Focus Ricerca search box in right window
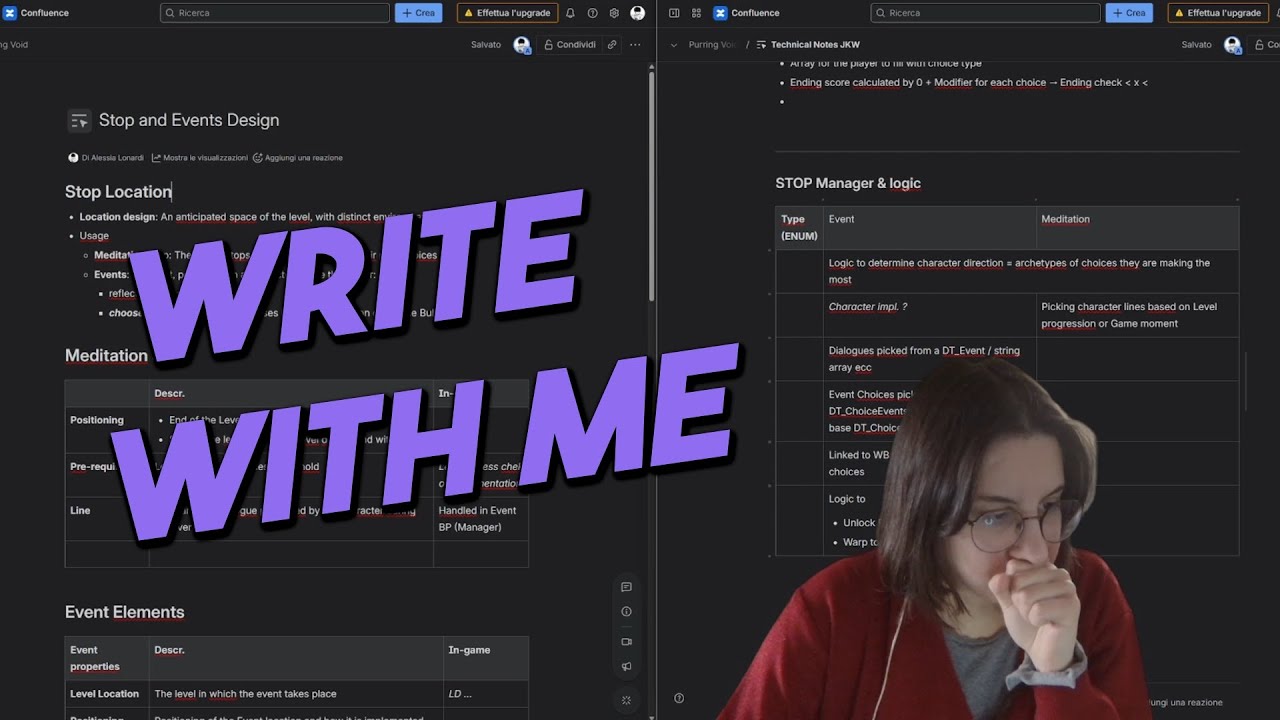 point(985,13)
